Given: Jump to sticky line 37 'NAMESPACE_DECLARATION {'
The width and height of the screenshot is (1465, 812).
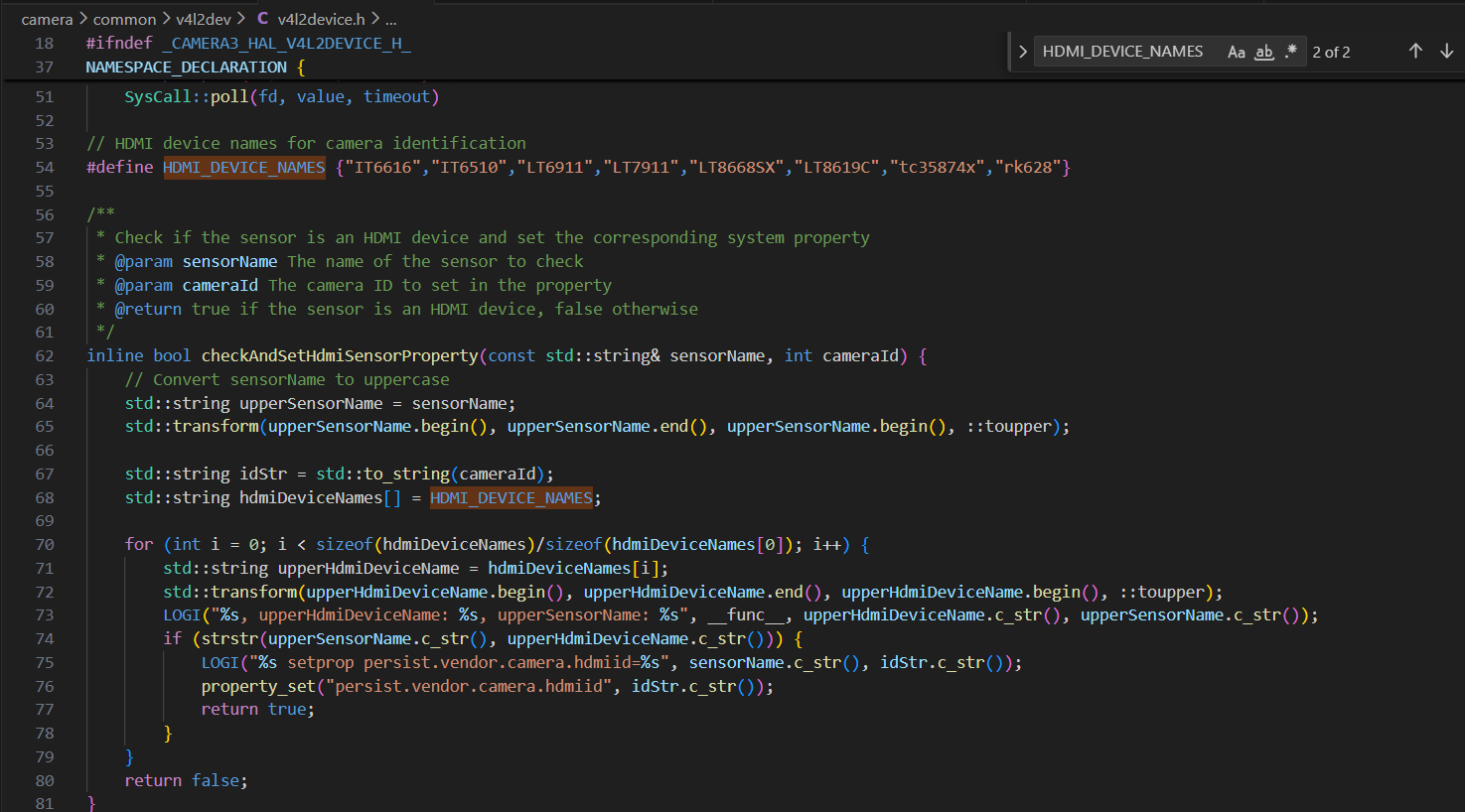Looking at the screenshot, I should click(196, 67).
